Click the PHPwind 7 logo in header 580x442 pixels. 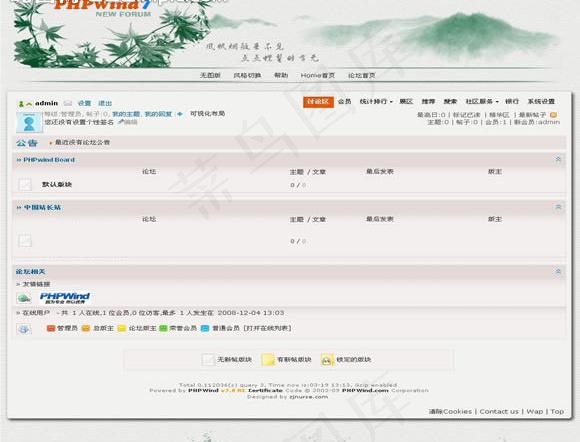(x=102, y=8)
